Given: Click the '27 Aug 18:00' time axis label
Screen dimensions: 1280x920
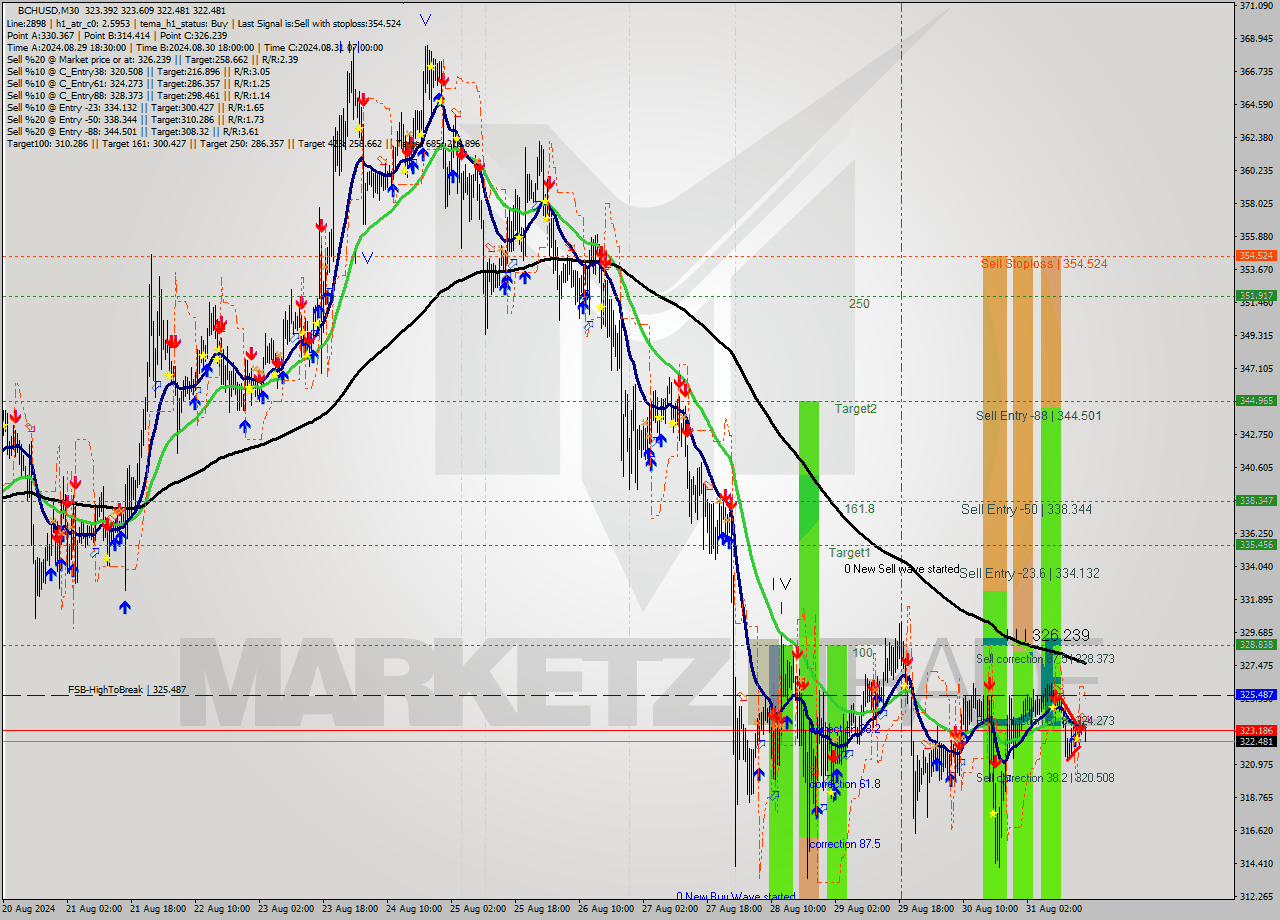Looking at the screenshot, I should 735,910.
